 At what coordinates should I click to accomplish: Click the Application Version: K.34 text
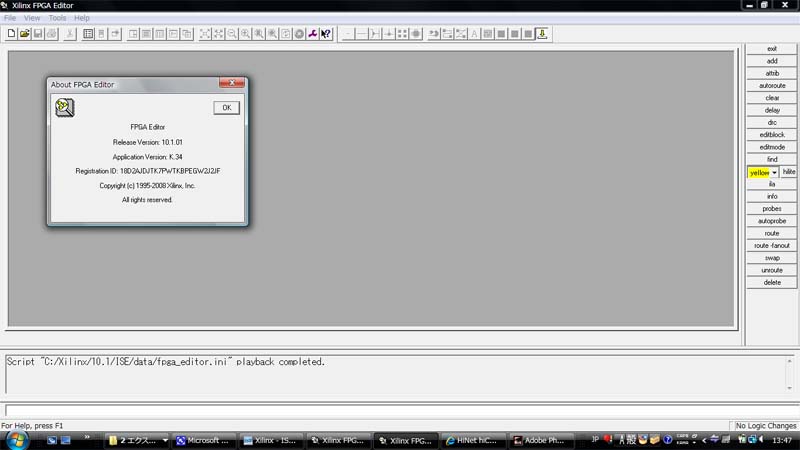click(147, 157)
